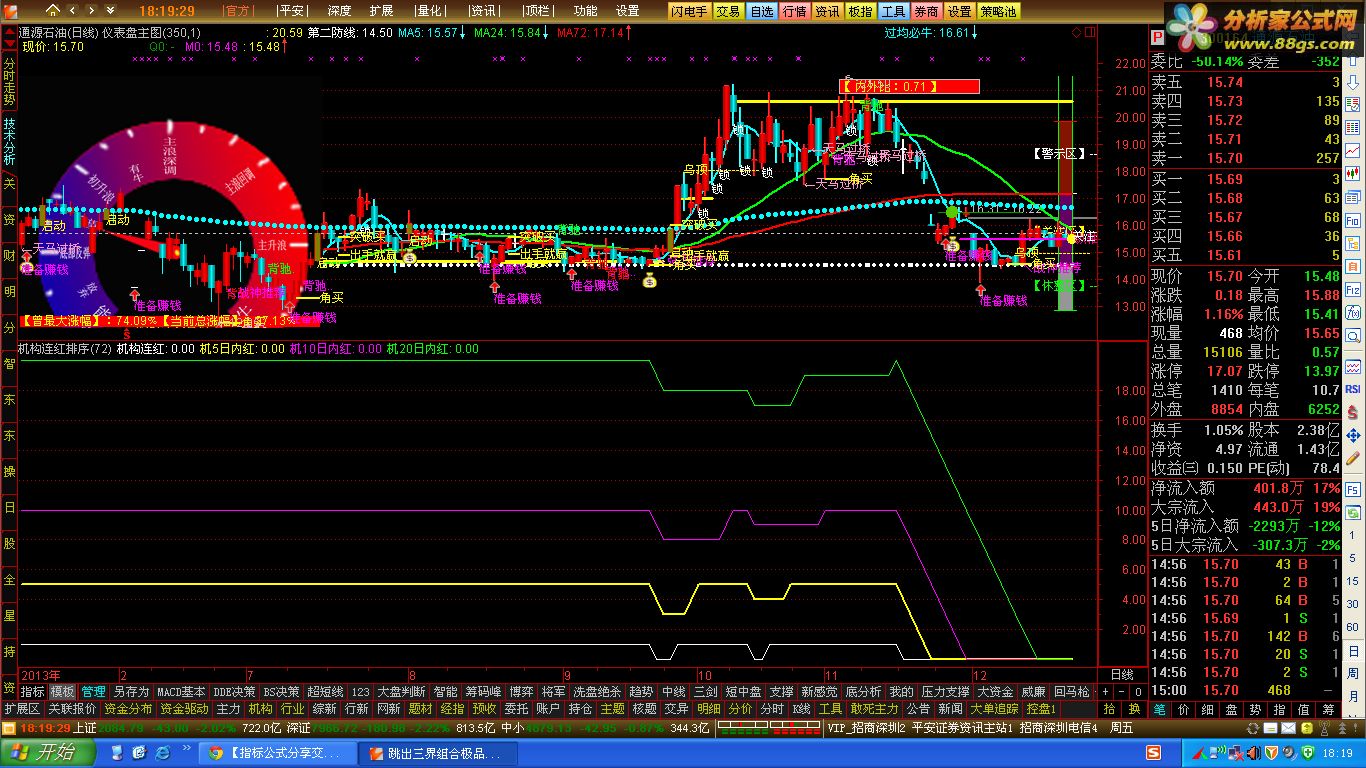Open the 敢死主力 bottom tab
The height and width of the screenshot is (768, 1366).
pos(874,708)
